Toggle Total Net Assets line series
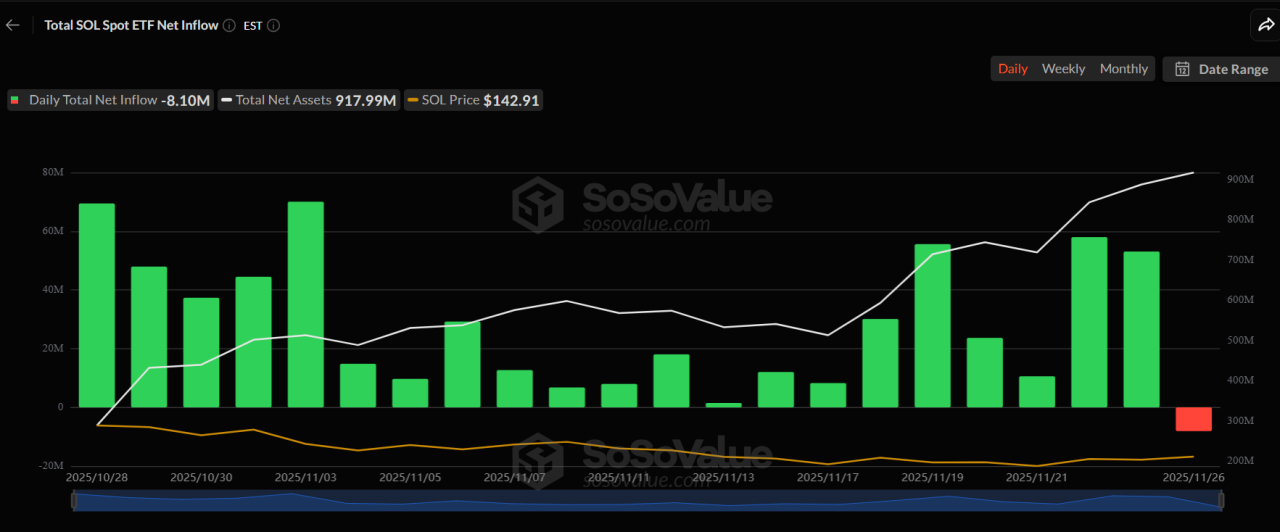The image size is (1280, 532). coord(308,100)
